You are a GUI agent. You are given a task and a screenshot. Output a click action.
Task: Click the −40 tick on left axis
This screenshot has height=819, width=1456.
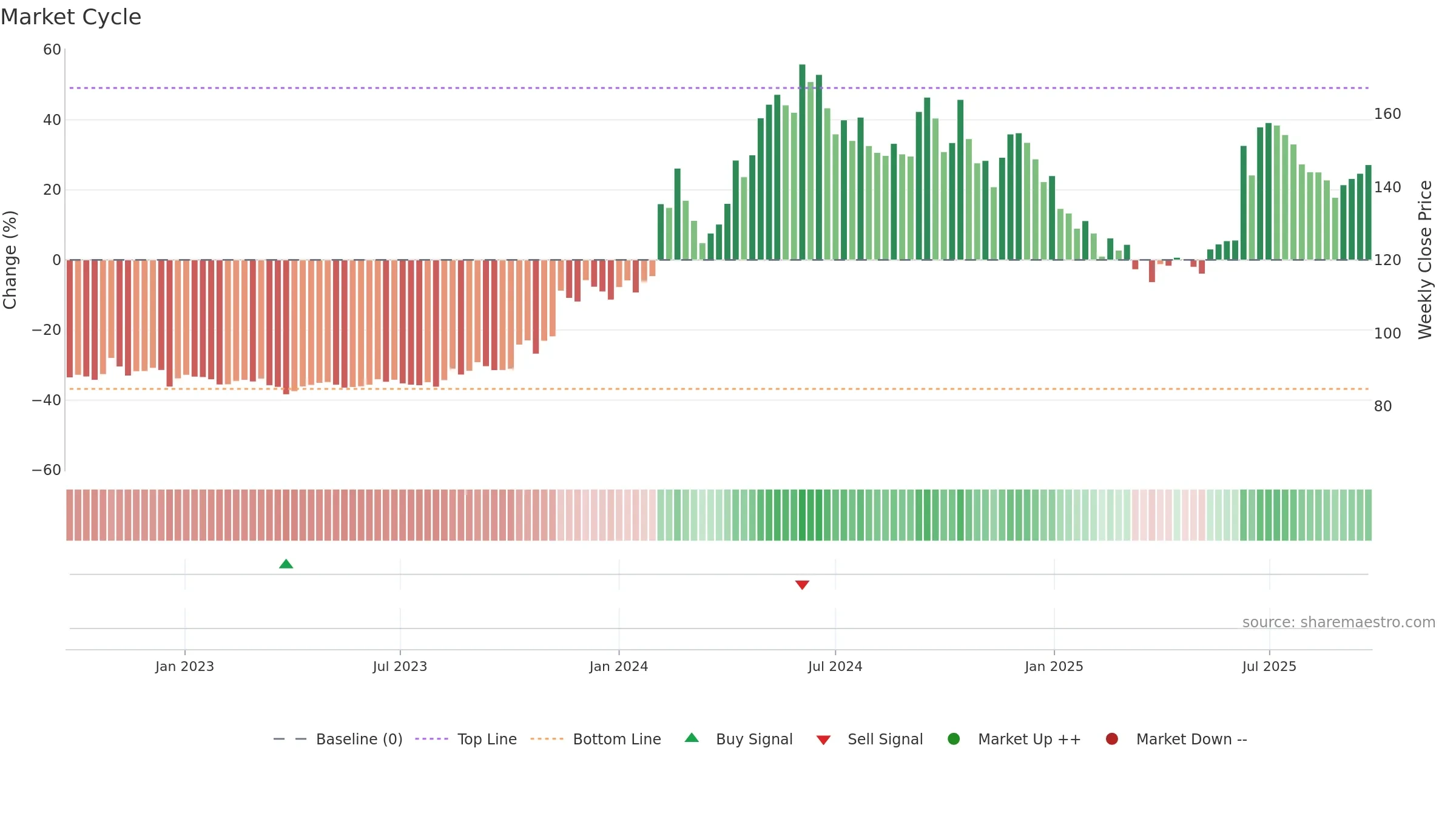pos(47,400)
